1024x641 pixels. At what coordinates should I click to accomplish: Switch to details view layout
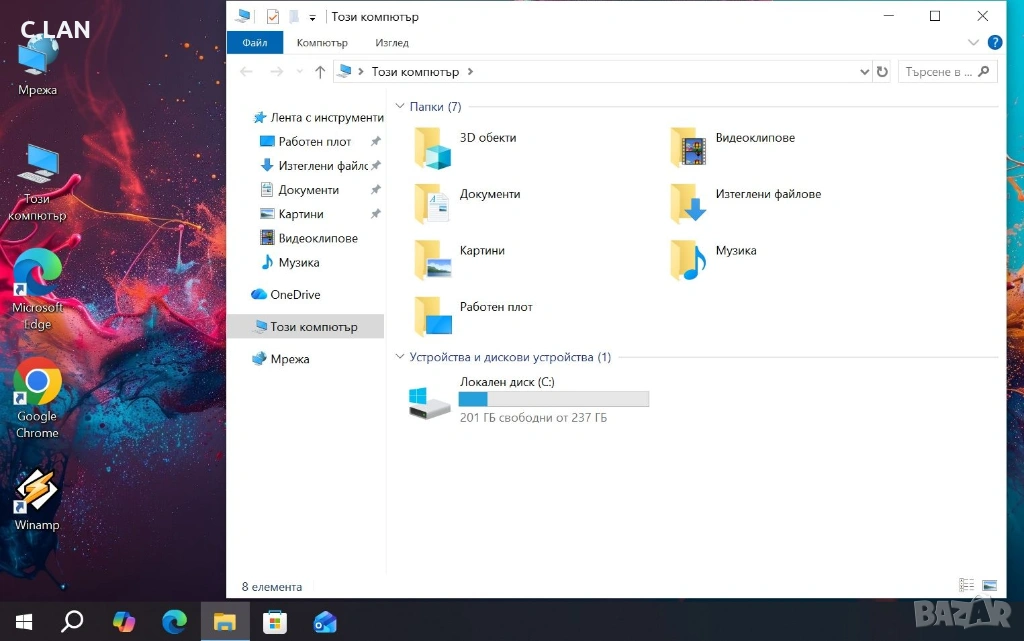click(967, 586)
